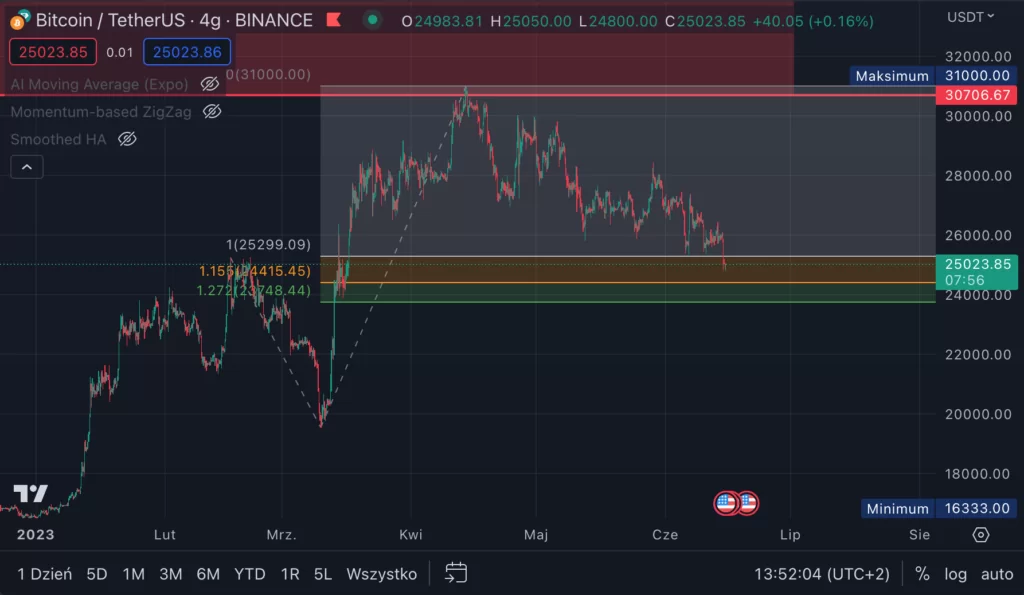Open the timezone menu showing UTC+2
This screenshot has width=1024, height=595.
pos(821,574)
